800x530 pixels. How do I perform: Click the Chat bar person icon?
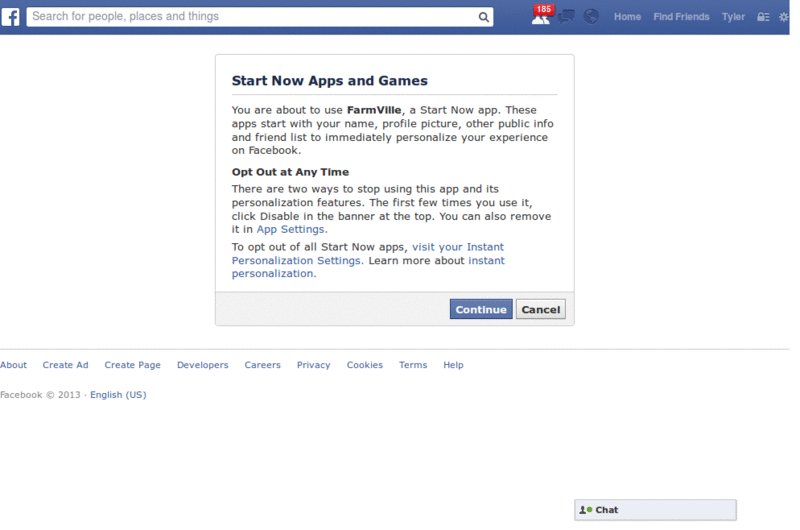(x=585, y=510)
